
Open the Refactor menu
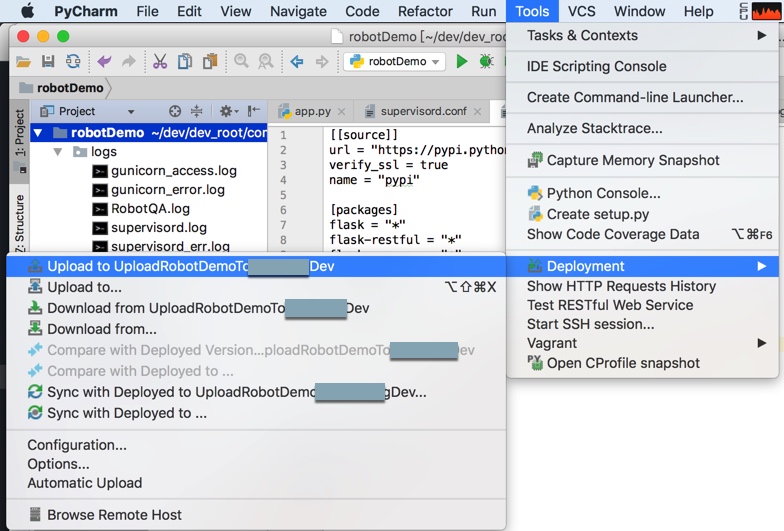pos(425,11)
